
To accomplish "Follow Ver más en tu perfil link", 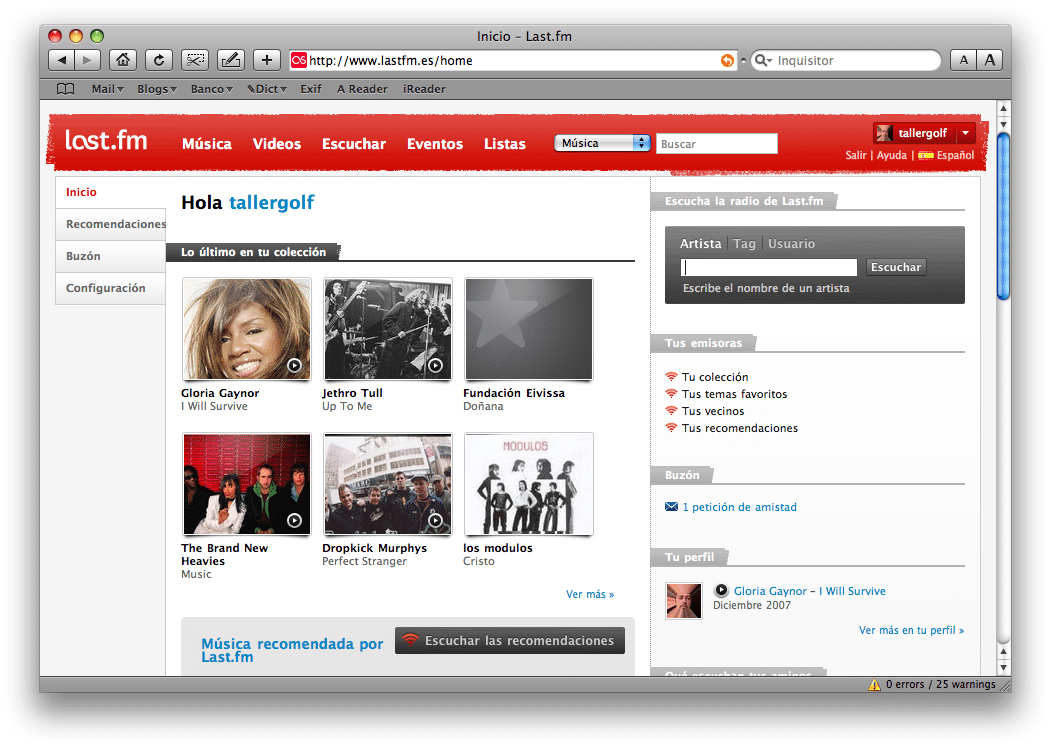I will [912, 630].
